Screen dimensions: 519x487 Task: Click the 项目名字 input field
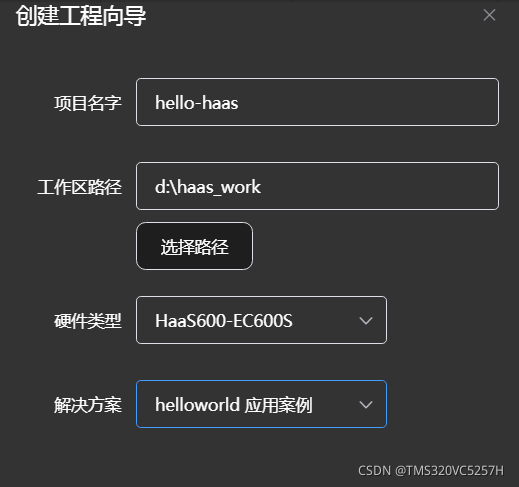(x=317, y=102)
